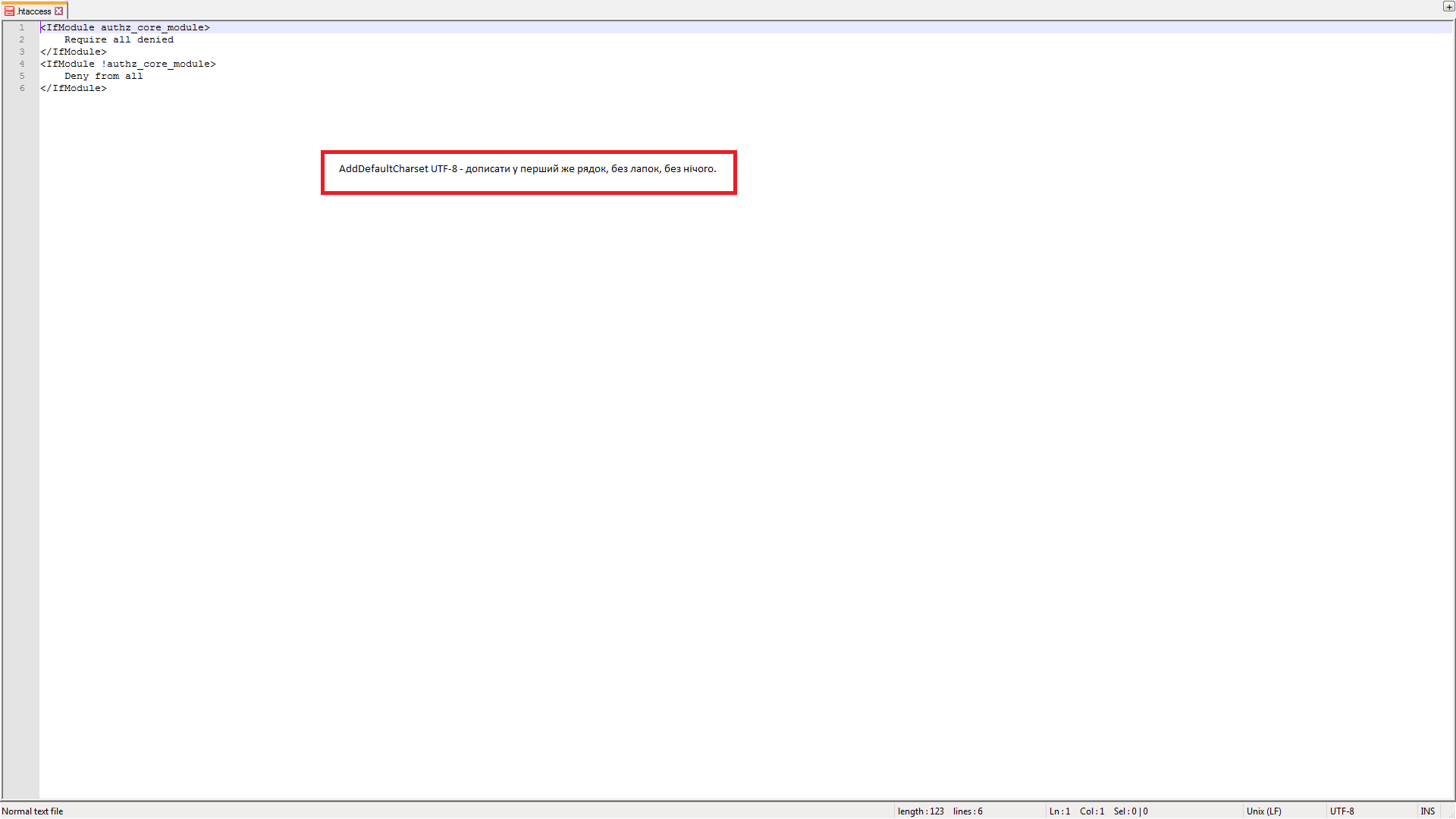
Task: Click line number 2 in the margin
Action: click(x=22, y=39)
